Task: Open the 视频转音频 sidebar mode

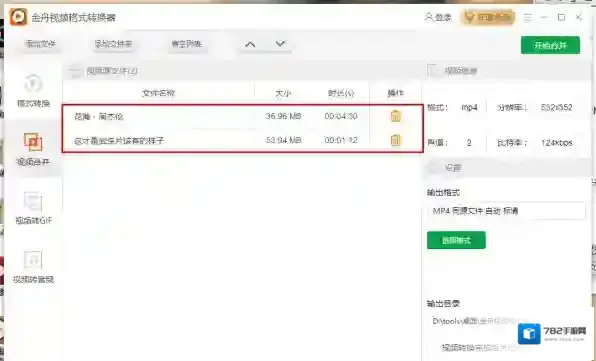Action: tap(33, 267)
